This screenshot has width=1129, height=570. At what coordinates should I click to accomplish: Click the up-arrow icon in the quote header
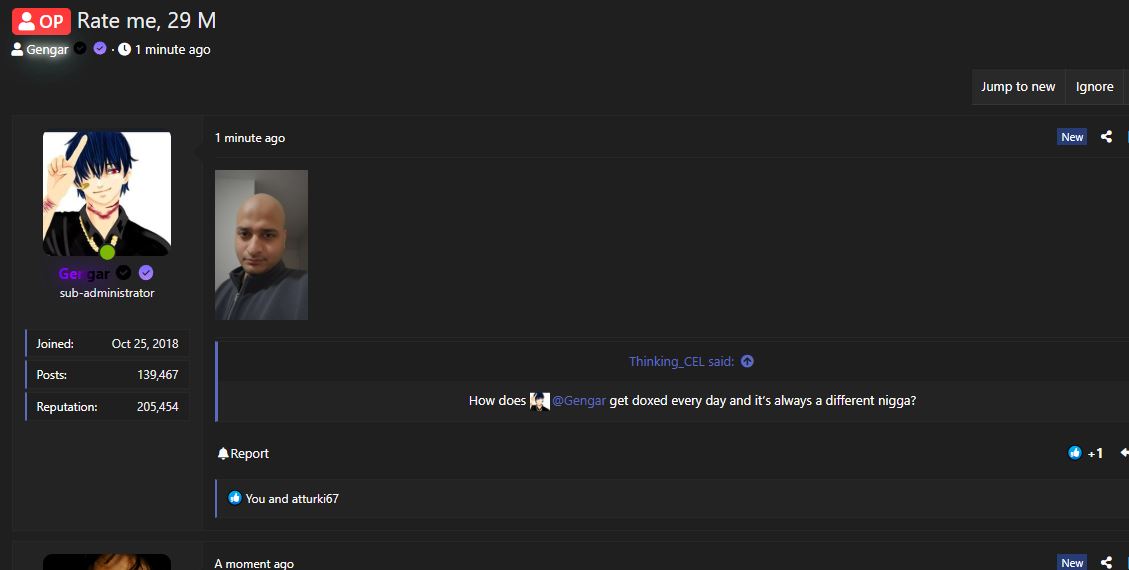click(x=747, y=361)
